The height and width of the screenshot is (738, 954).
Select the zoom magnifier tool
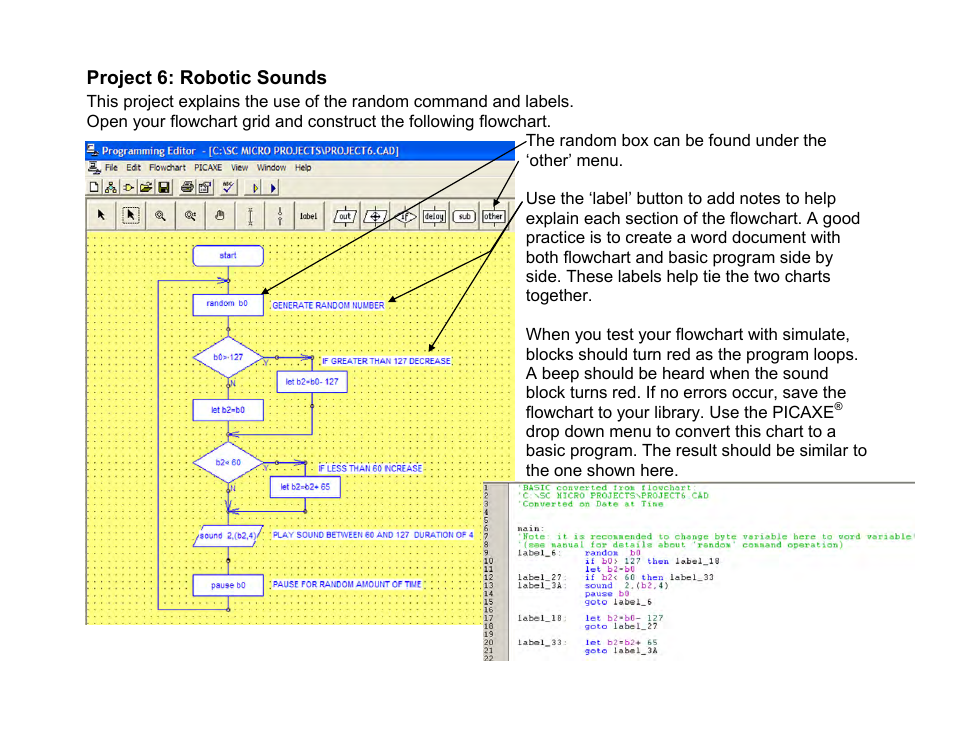point(160,215)
